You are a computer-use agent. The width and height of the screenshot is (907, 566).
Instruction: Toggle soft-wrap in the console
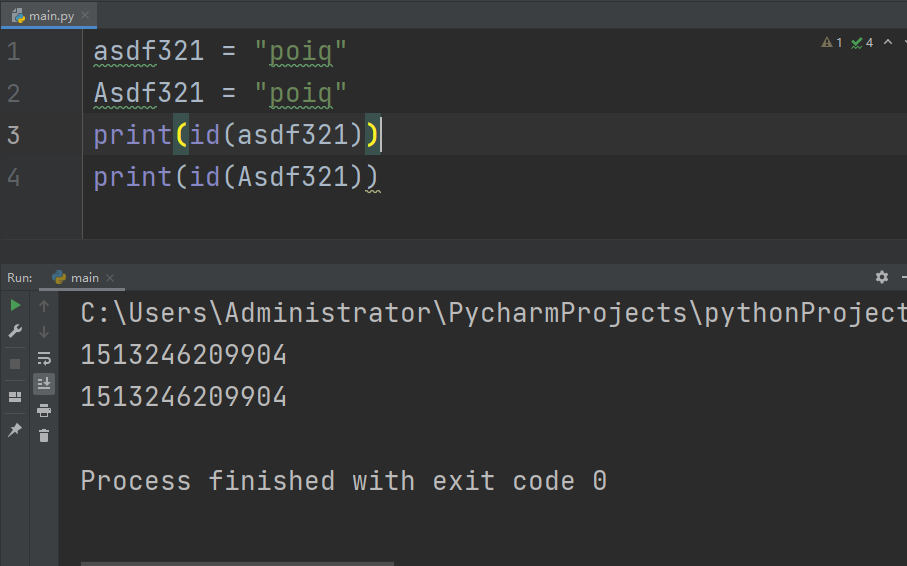44,358
